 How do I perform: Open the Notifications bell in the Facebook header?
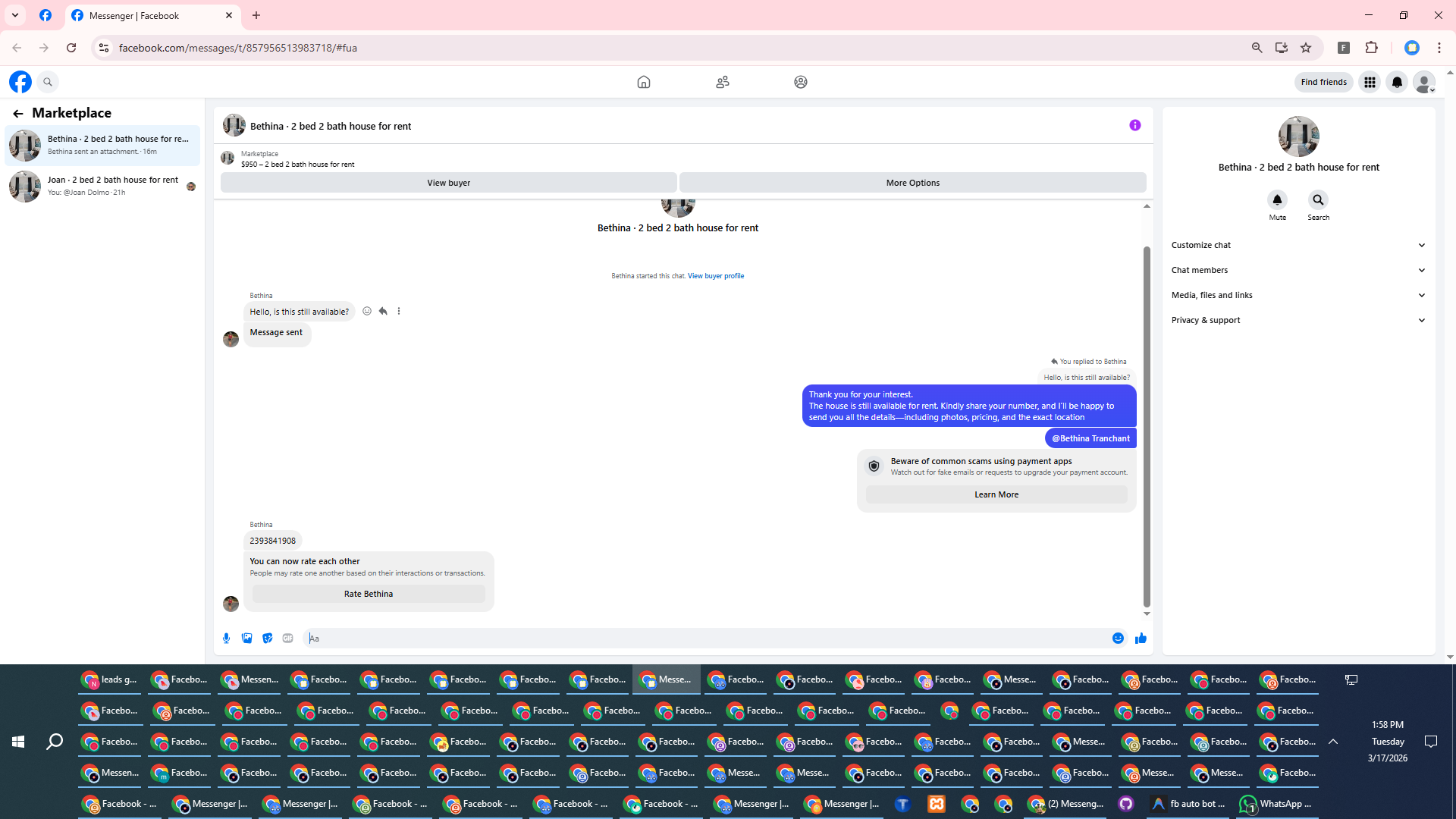[x=1397, y=82]
